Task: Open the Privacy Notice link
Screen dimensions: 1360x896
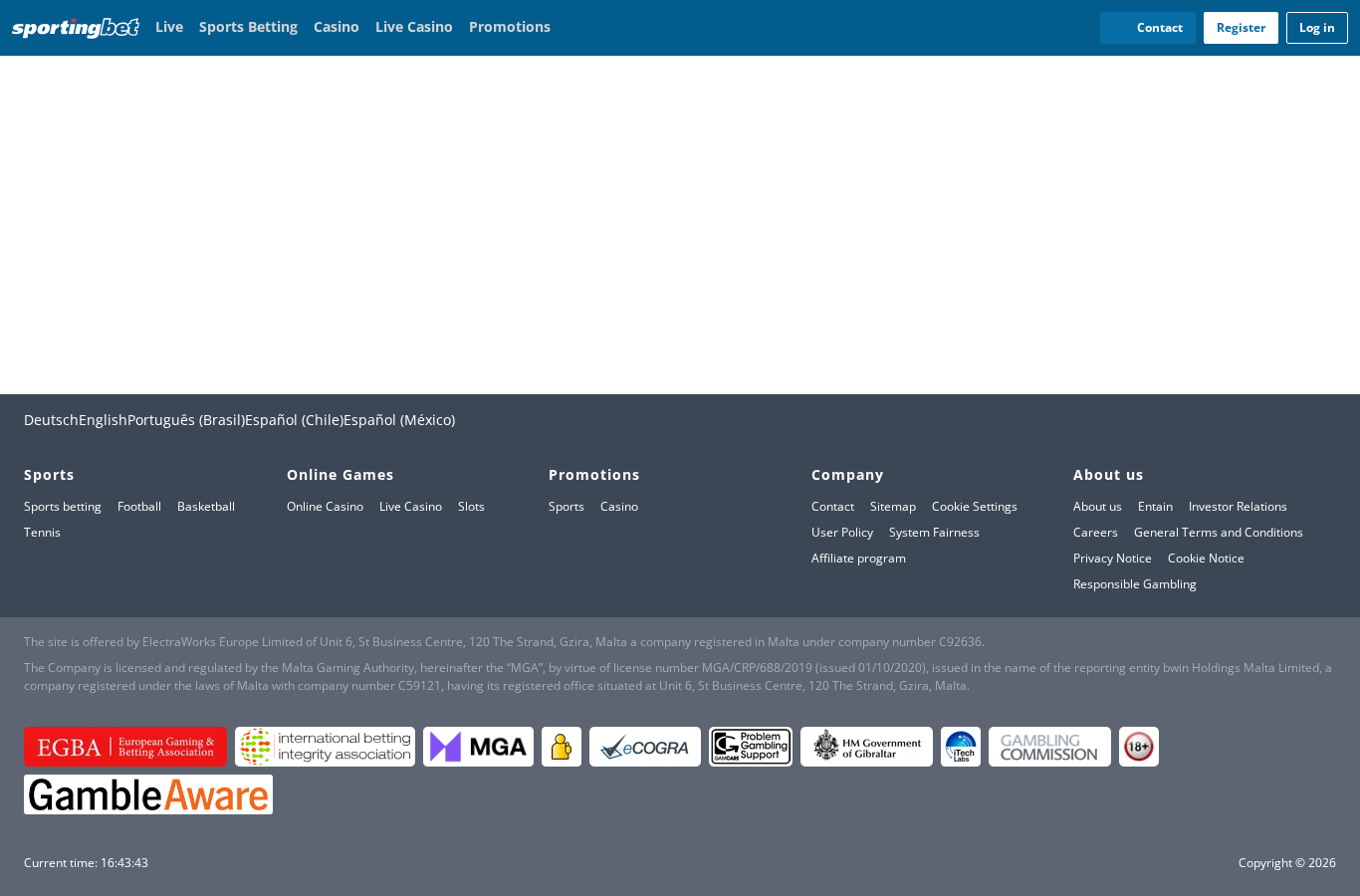Action: 1112,559
